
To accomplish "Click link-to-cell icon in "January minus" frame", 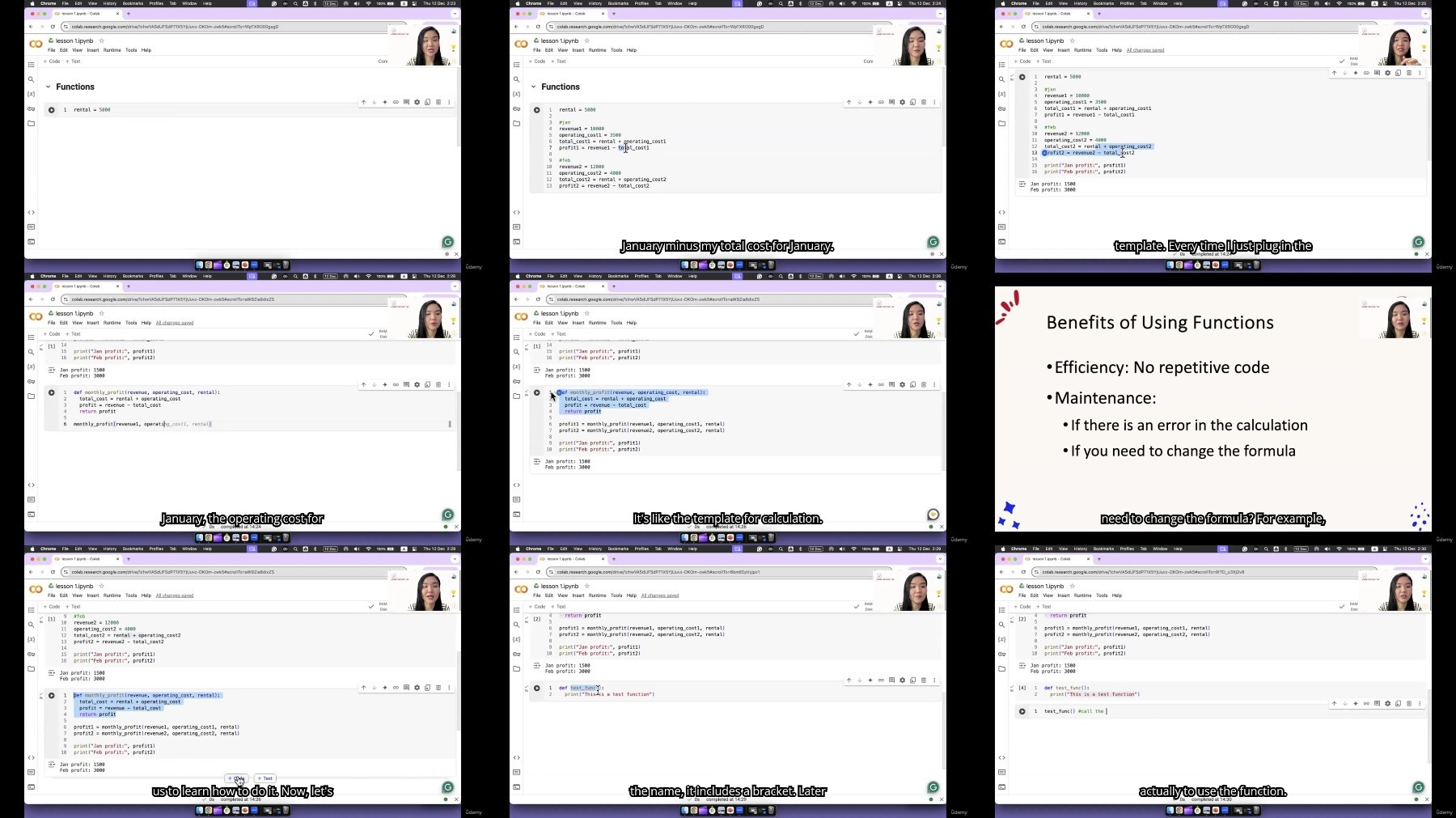I will (x=881, y=102).
